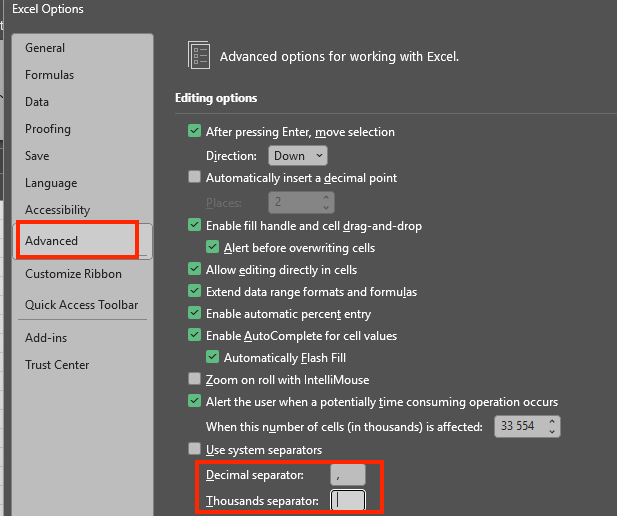The width and height of the screenshot is (617, 516).
Task: Click the Advanced options header icon
Action: tap(199, 56)
